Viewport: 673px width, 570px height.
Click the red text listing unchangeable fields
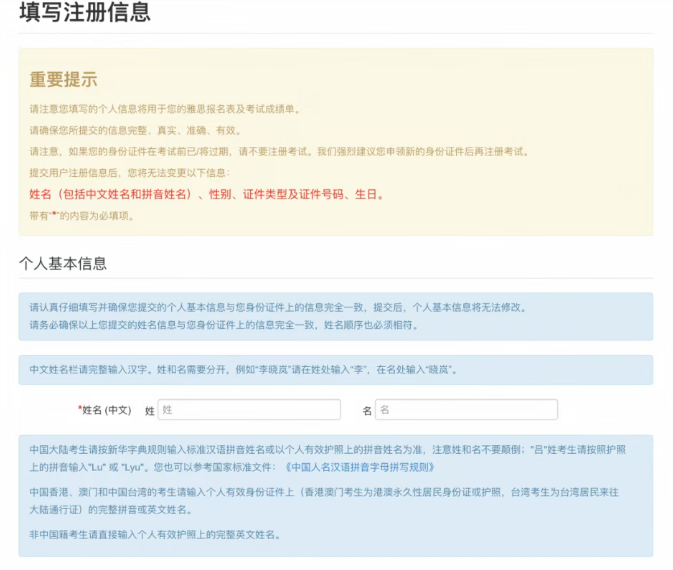(x=206, y=194)
